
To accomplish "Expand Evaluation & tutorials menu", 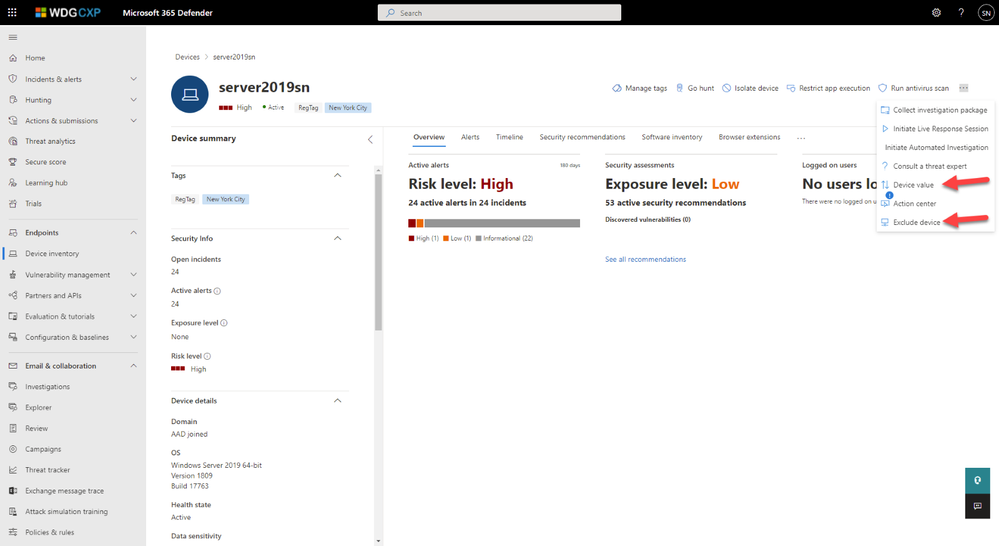I will (x=133, y=316).
